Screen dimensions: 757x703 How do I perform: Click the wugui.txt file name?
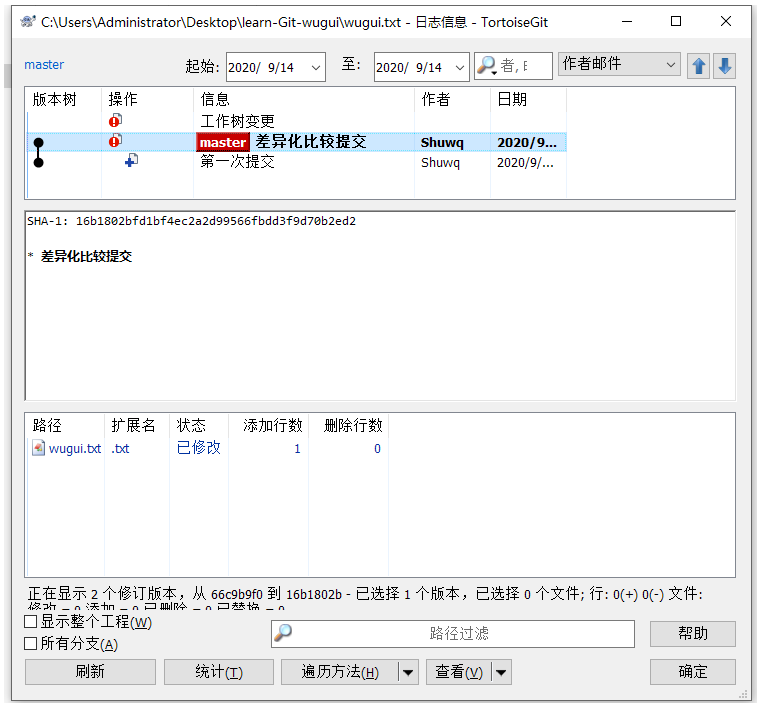75,449
